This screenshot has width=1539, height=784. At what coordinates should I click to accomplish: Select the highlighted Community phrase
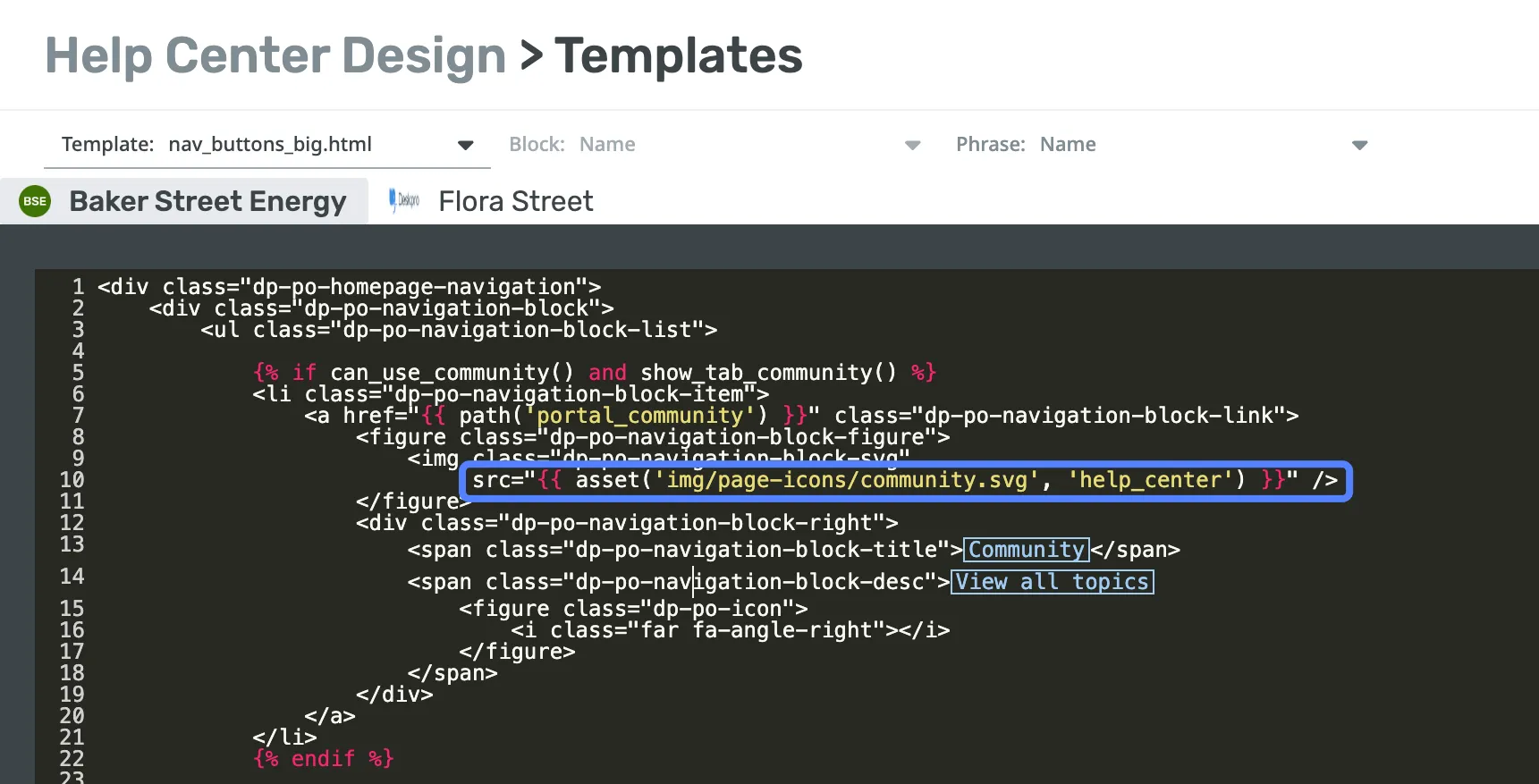tap(1026, 550)
